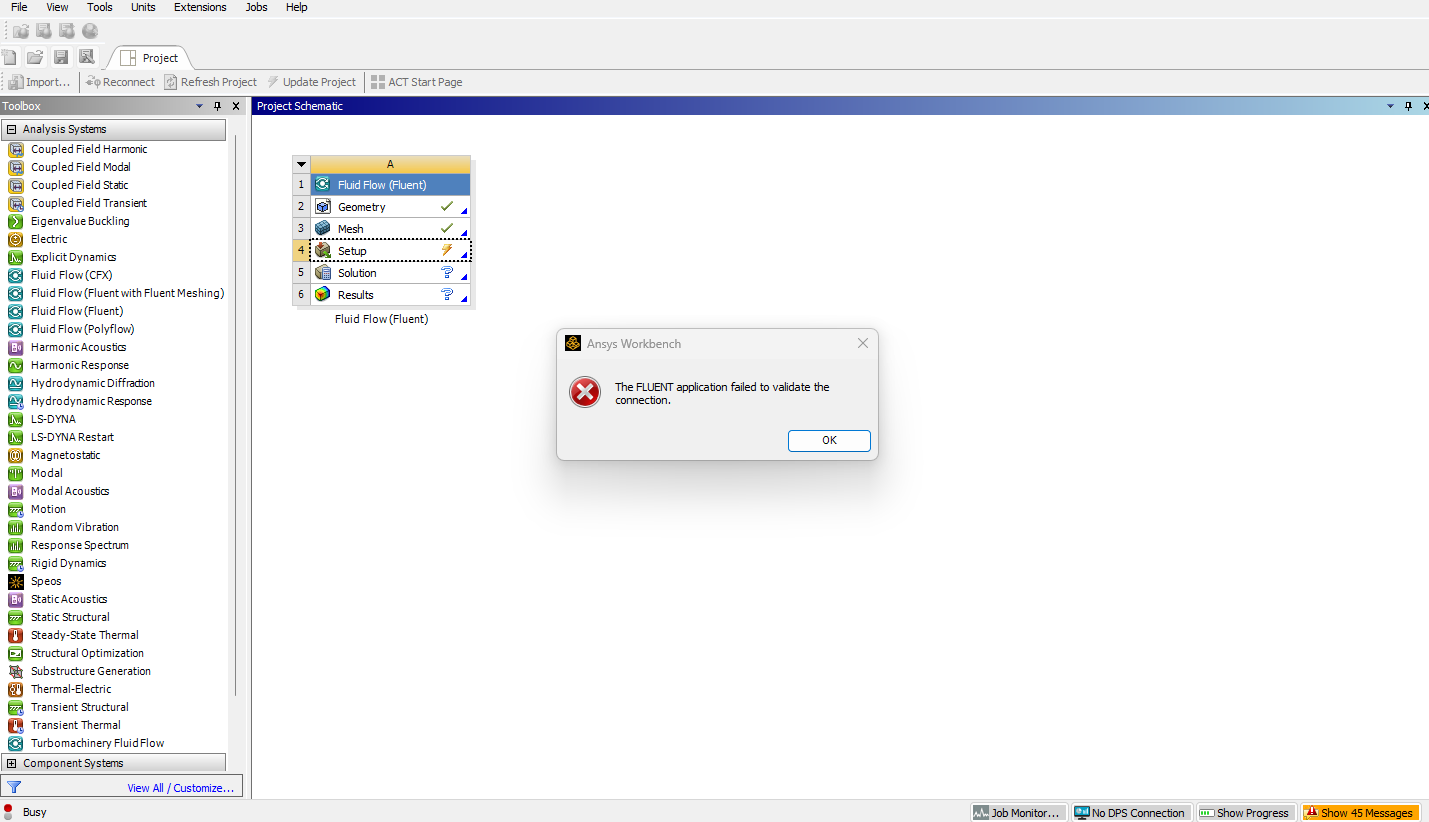Select the Solution cell in system A
This screenshot has height=822, width=1429.
pyautogui.click(x=390, y=273)
